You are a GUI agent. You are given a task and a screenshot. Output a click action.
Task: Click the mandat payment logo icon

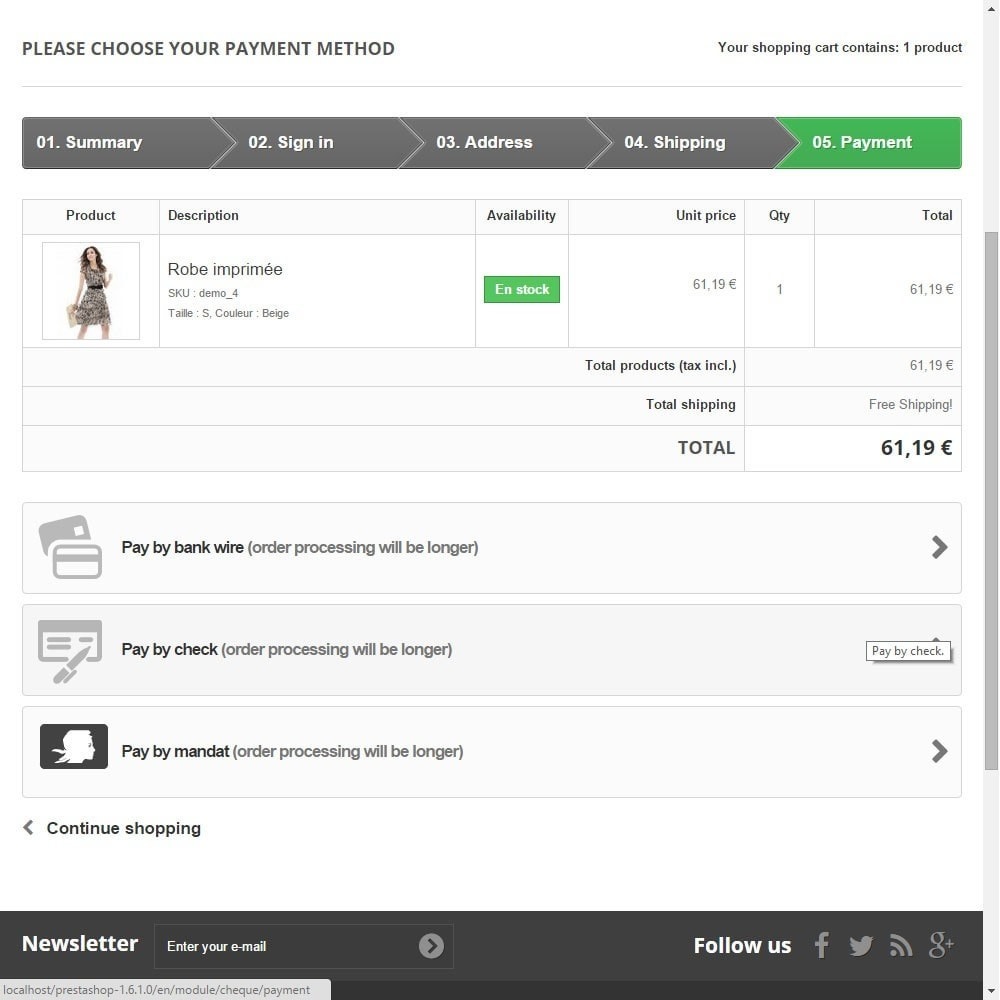click(x=74, y=746)
